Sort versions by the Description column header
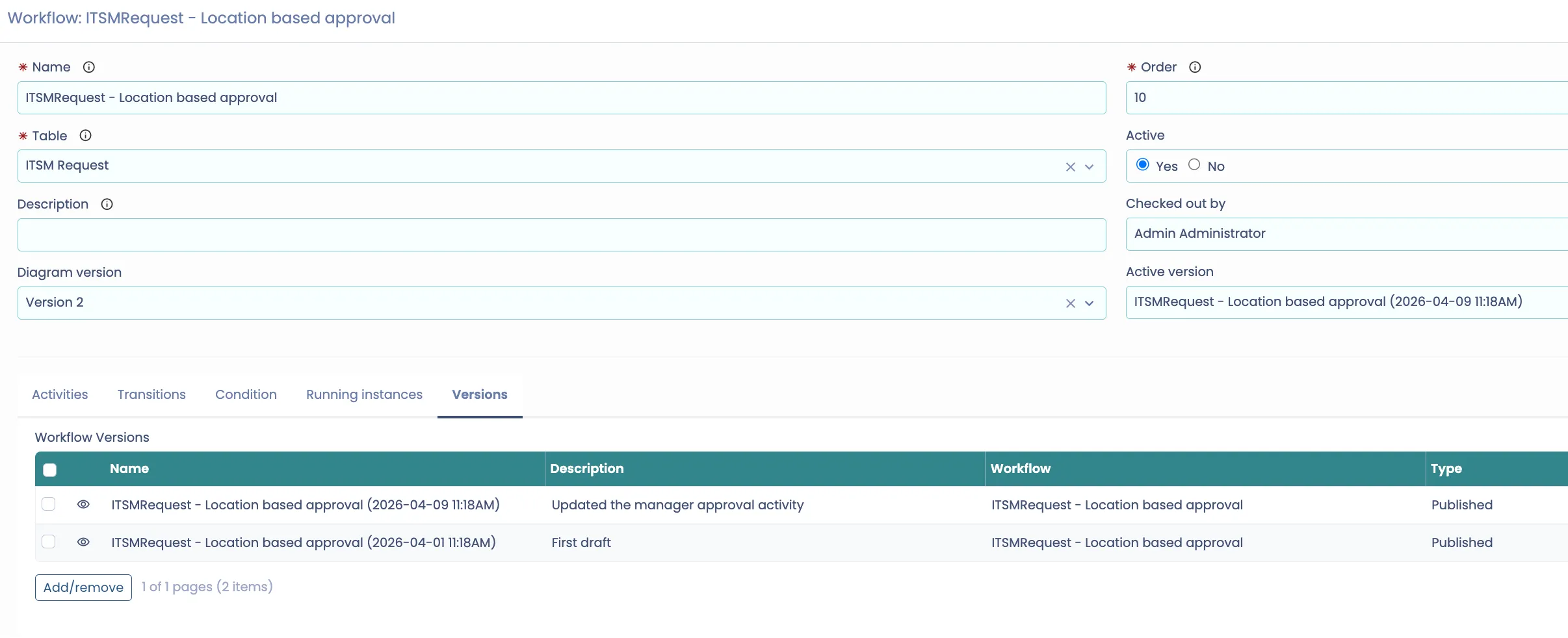The image size is (1568, 638). tap(587, 468)
